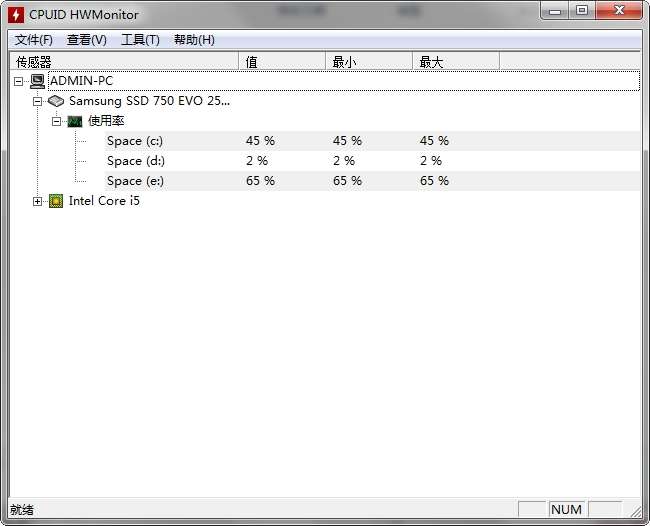The image size is (650, 526).
Task: Click the window resize grip corner
Action: 635,512
